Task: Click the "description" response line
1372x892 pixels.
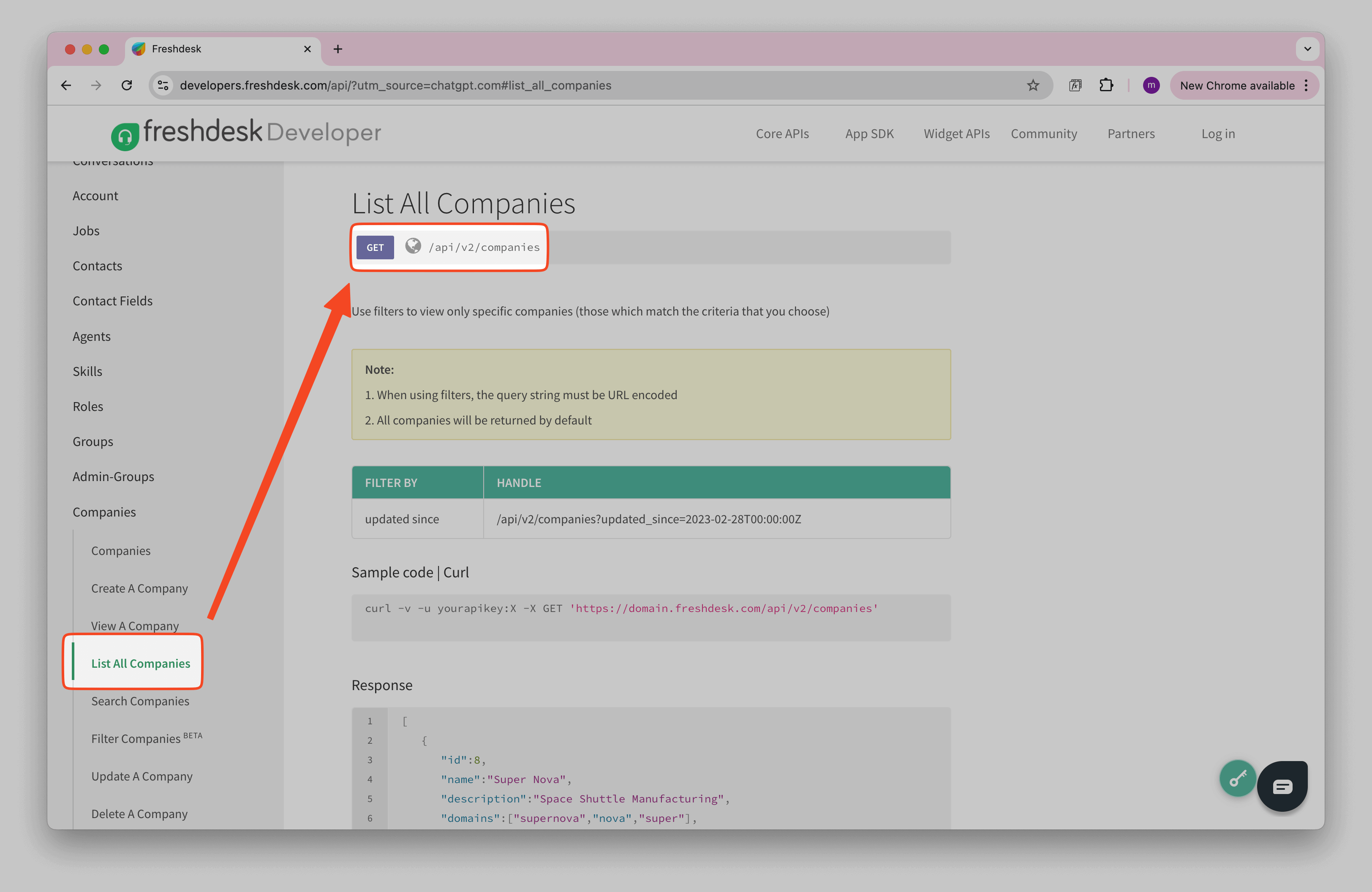Action: tap(585, 799)
